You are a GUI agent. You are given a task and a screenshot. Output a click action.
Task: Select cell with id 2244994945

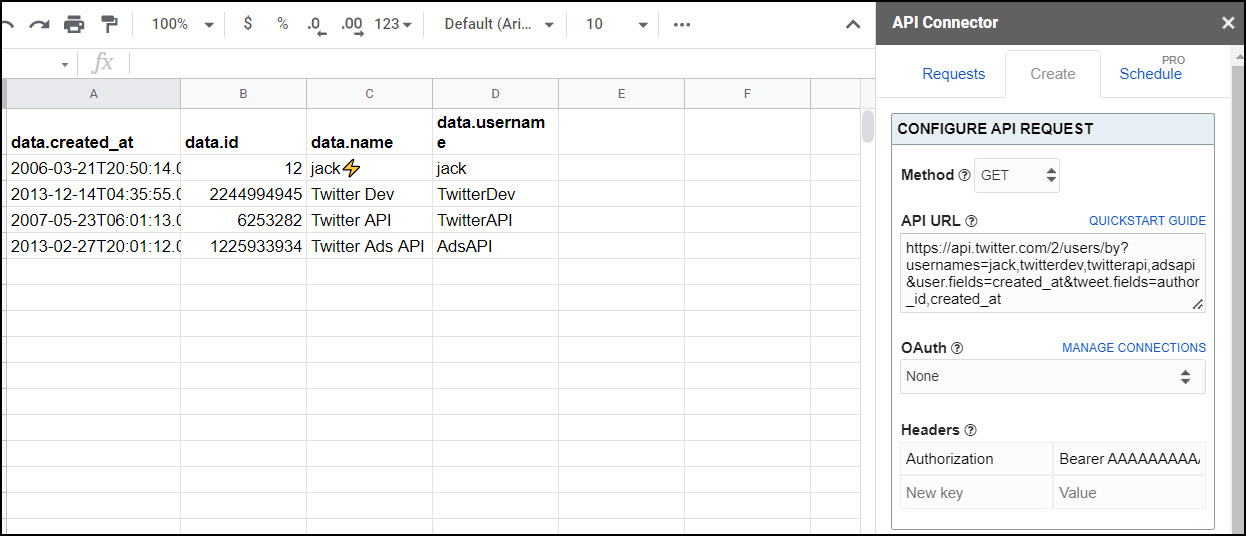point(243,194)
